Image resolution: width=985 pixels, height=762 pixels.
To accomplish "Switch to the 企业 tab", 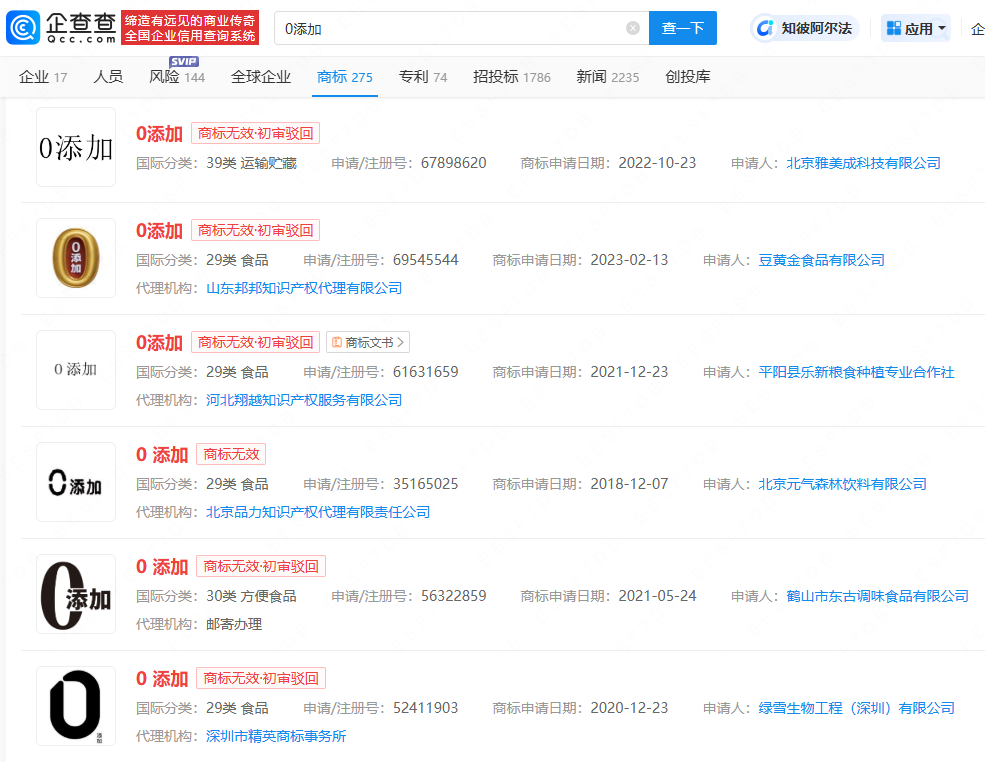I will (43, 77).
